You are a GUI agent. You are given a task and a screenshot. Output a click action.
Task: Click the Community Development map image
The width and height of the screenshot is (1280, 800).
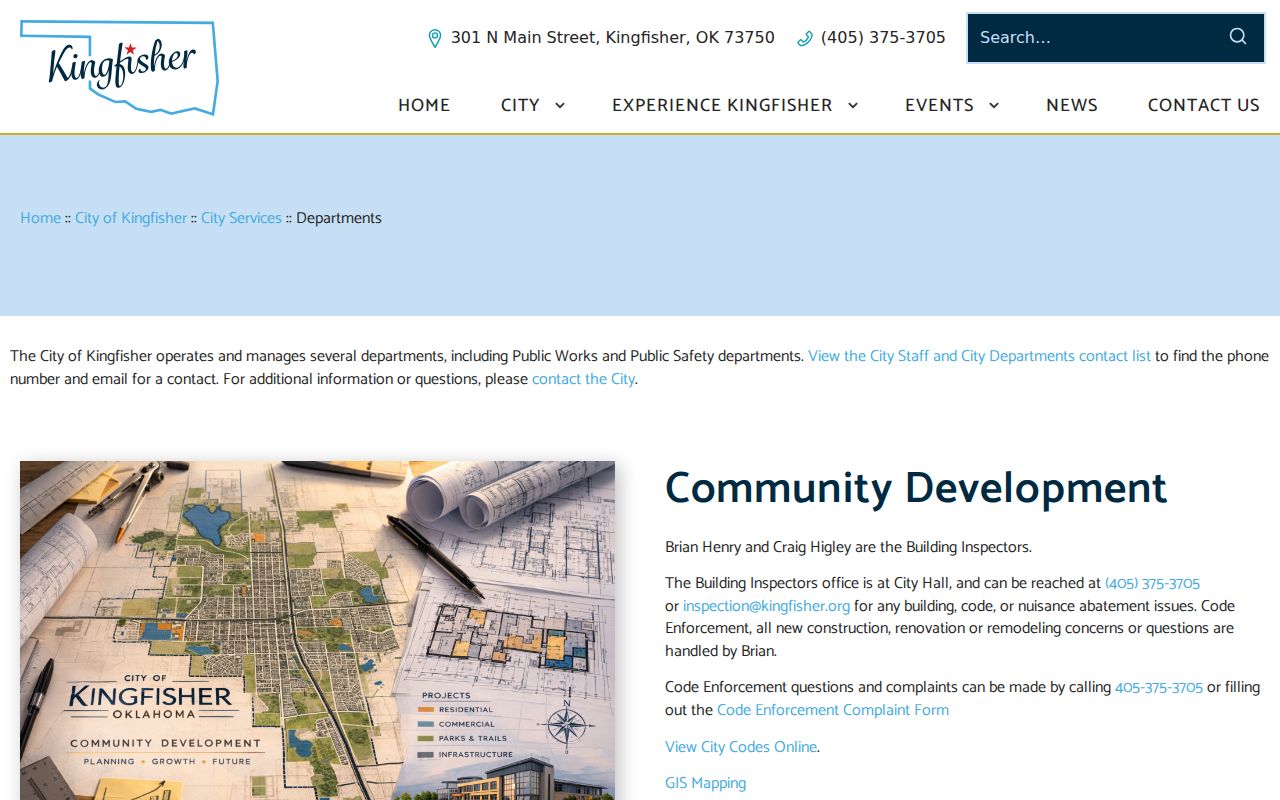point(317,630)
